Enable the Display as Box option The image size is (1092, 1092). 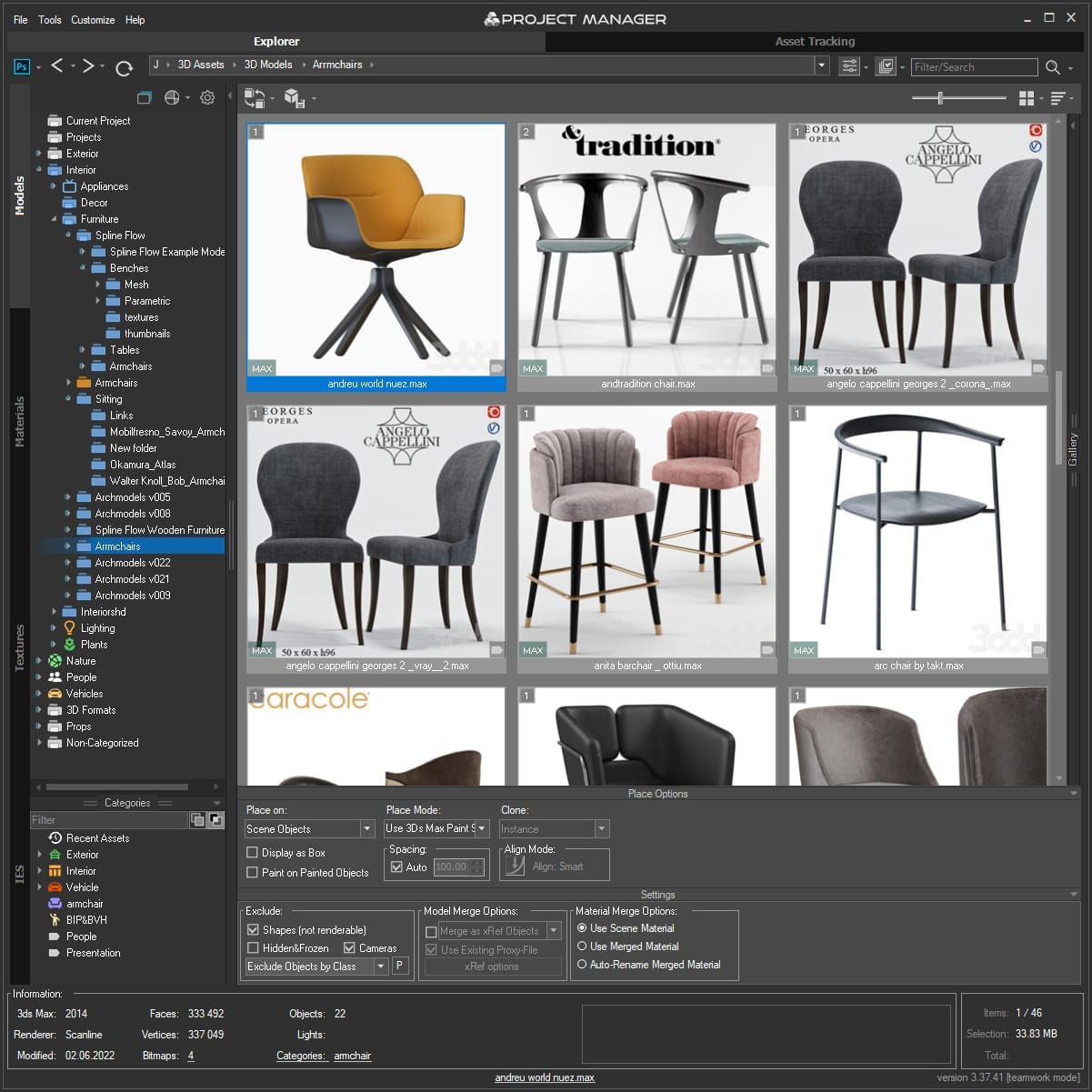click(x=253, y=852)
